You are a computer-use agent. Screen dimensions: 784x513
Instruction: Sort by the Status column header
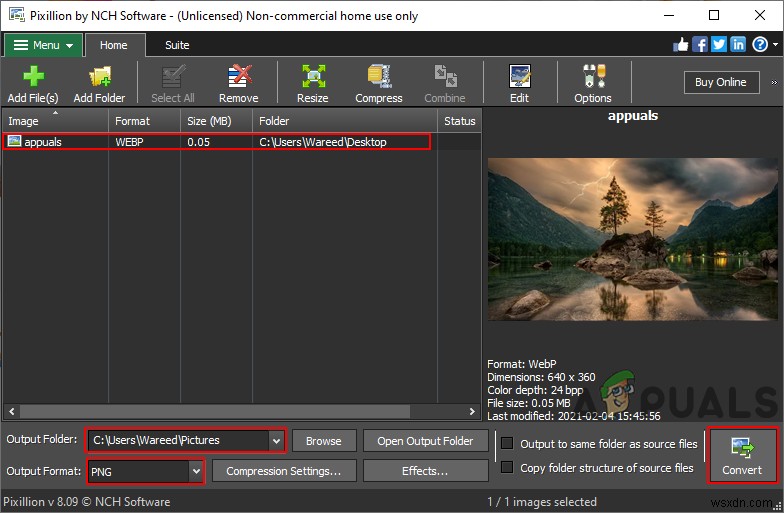pyautogui.click(x=460, y=121)
